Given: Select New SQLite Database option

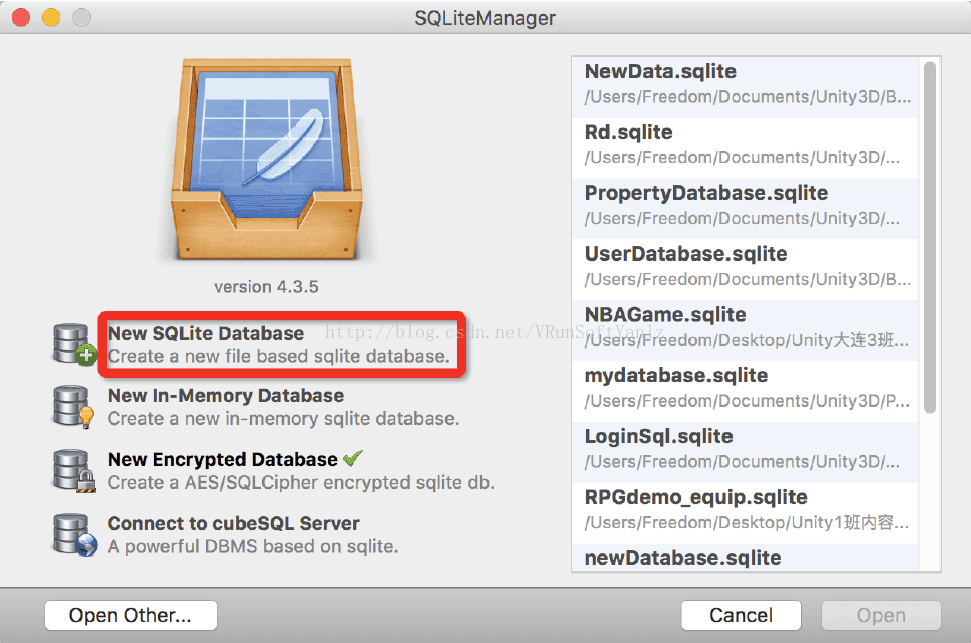Looking at the screenshot, I should pyautogui.click(x=206, y=334).
